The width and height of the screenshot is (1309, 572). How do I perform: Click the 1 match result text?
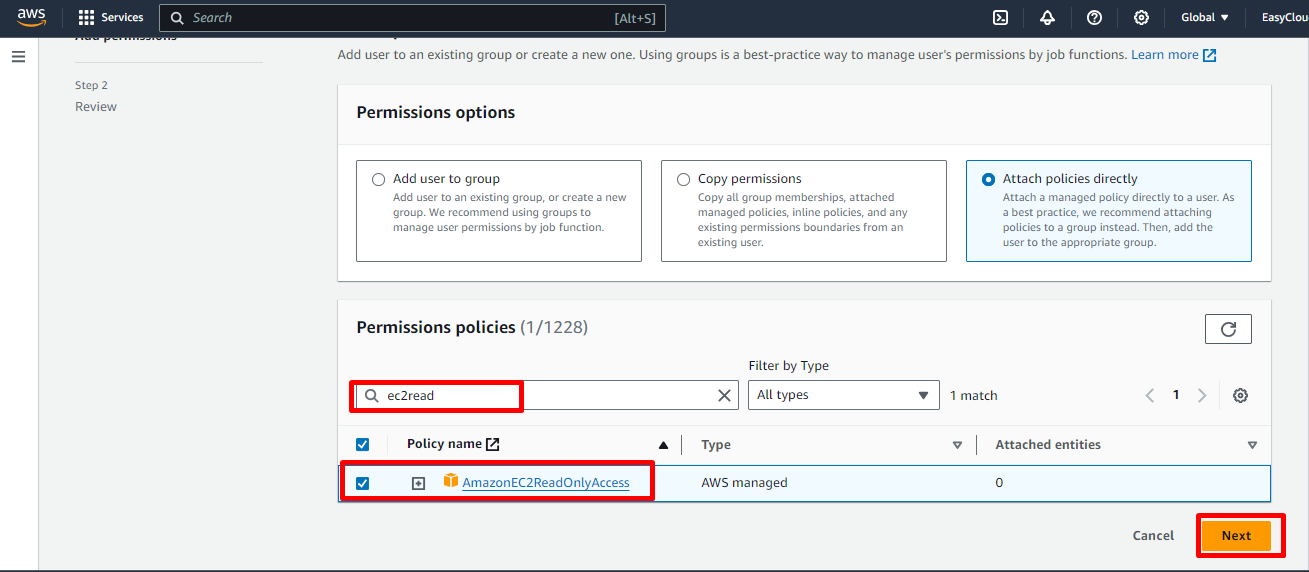click(974, 396)
